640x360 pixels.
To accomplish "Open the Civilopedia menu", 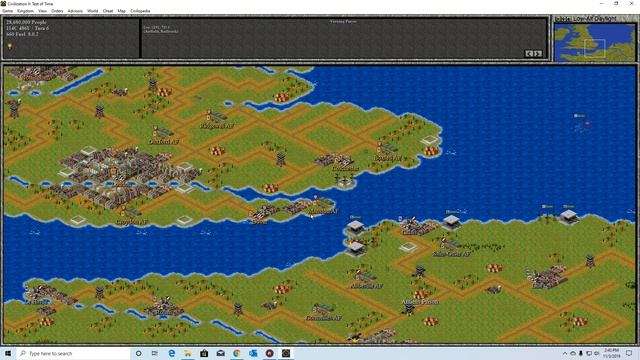I will point(140,11).
